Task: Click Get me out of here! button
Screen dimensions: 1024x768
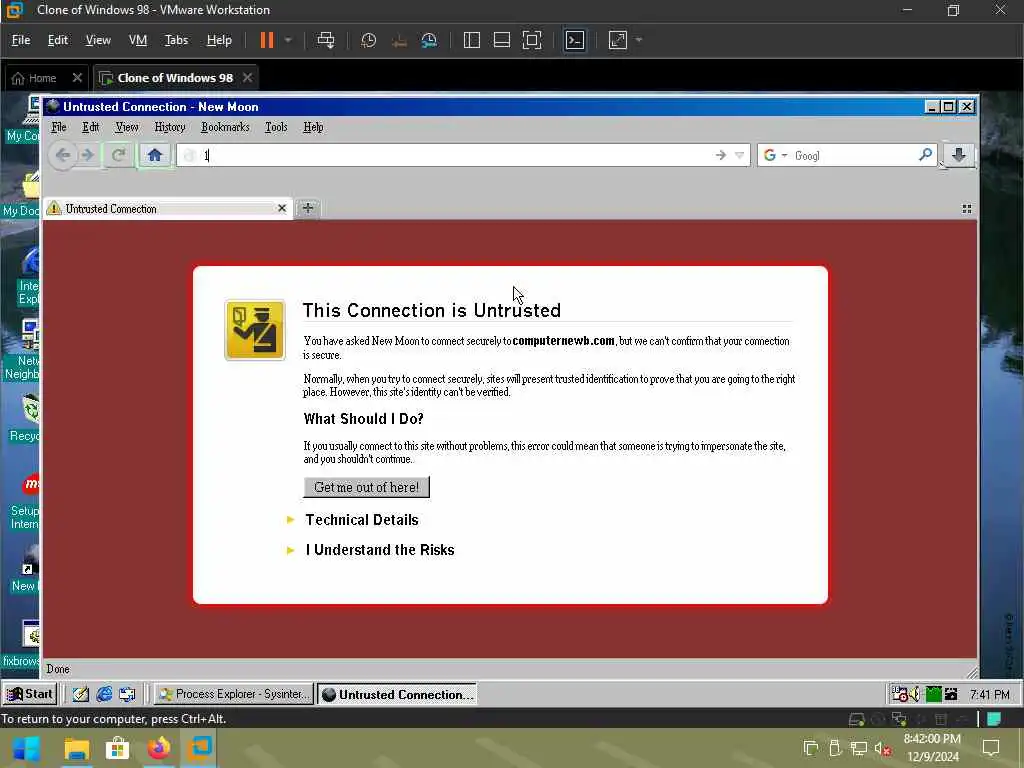Action: pyautogui.click(x=366, y=487)
